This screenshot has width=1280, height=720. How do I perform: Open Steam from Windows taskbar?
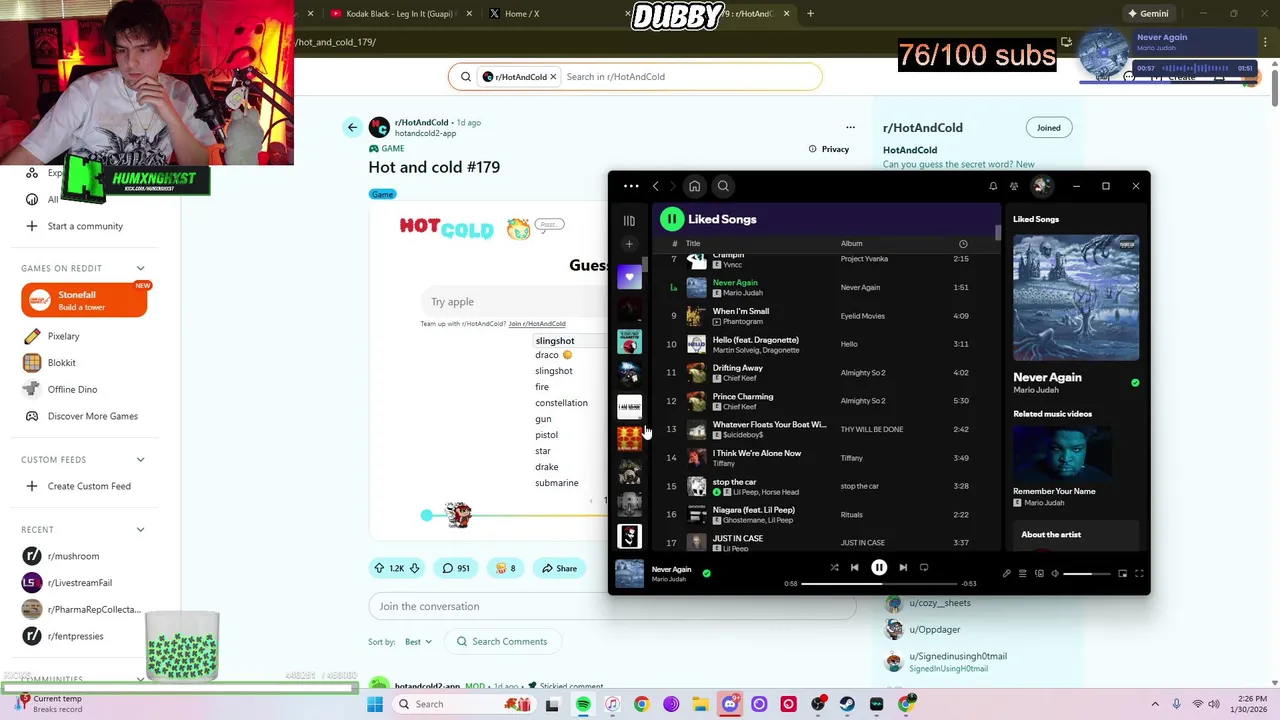point(847,704)
